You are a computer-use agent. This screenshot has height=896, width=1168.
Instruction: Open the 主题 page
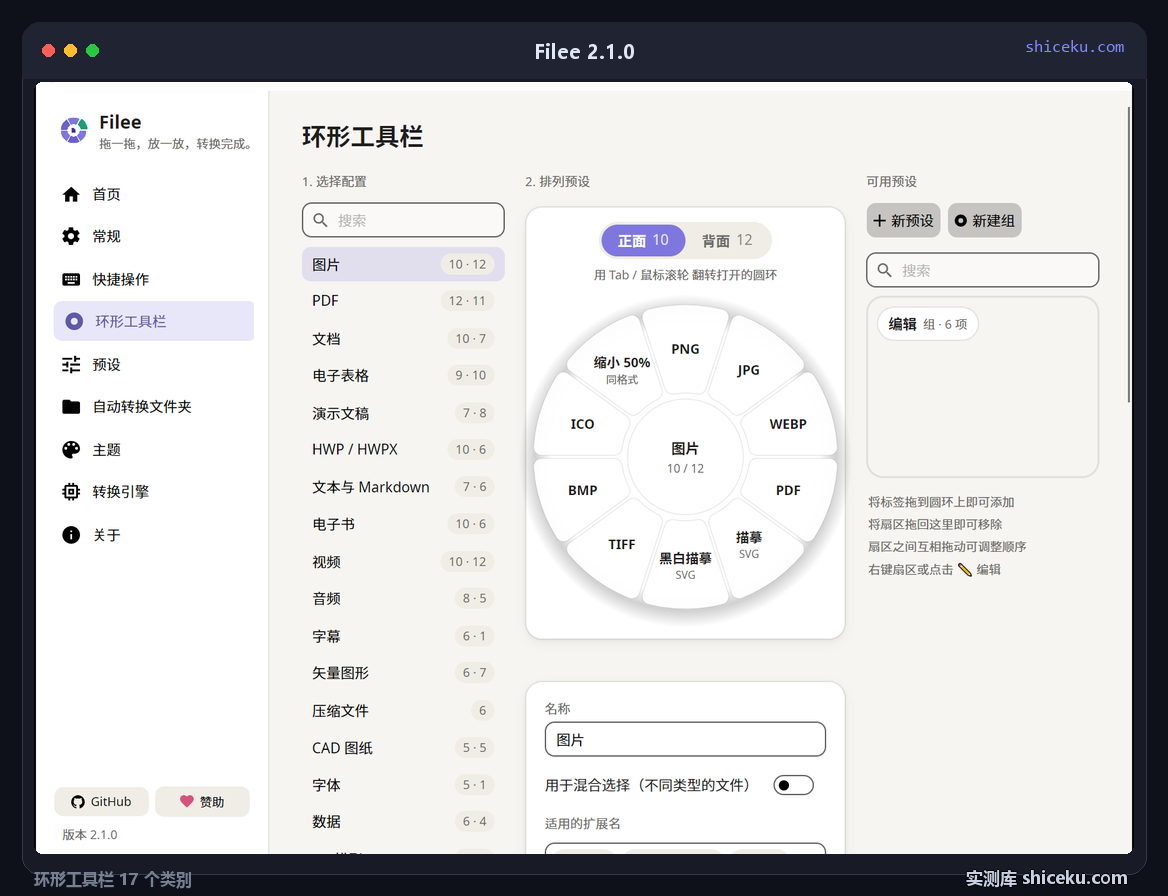tap(154, 450)
